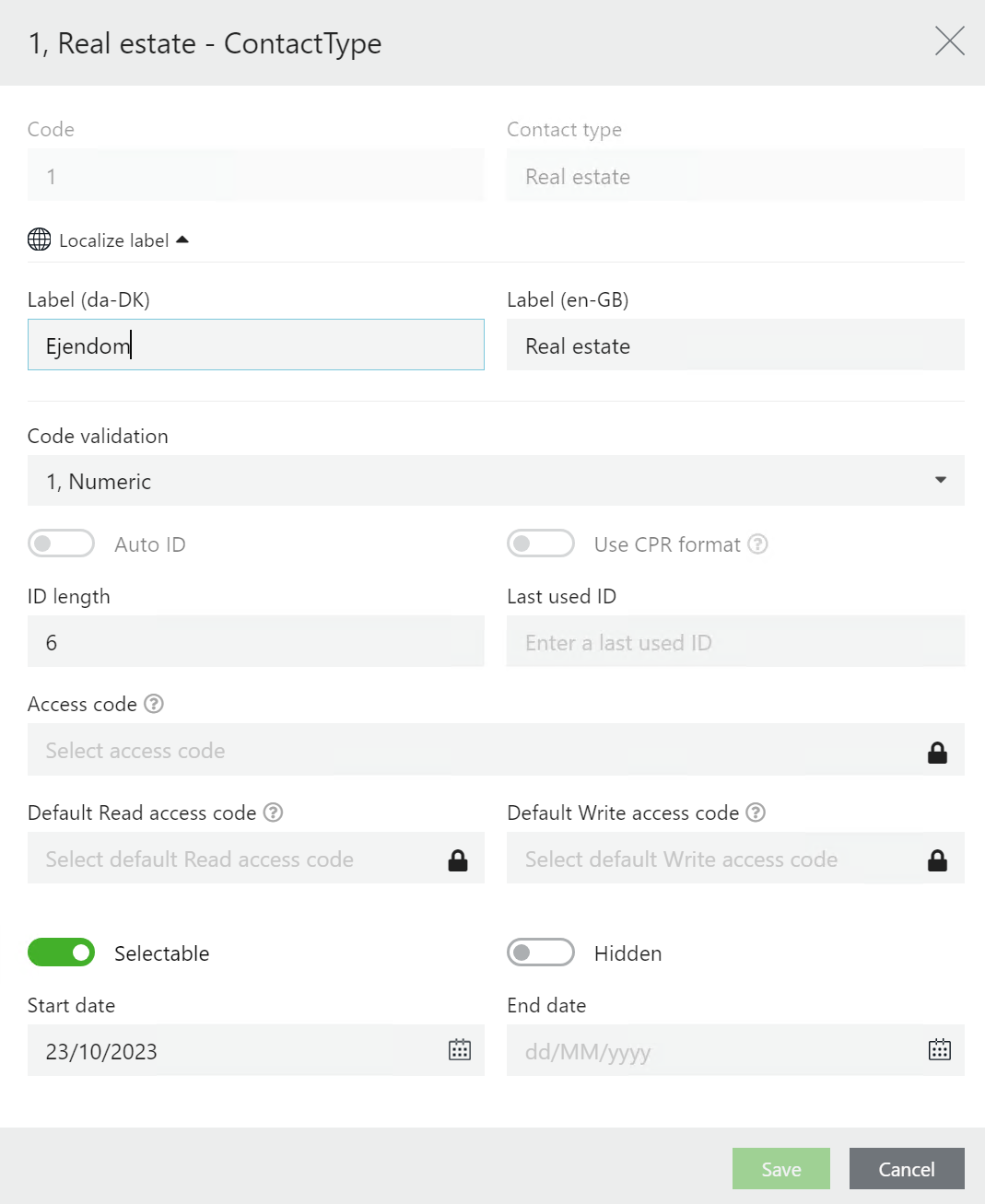985x1204 pixels.
Task: Show help for Default Write access code
Action: 756,812
